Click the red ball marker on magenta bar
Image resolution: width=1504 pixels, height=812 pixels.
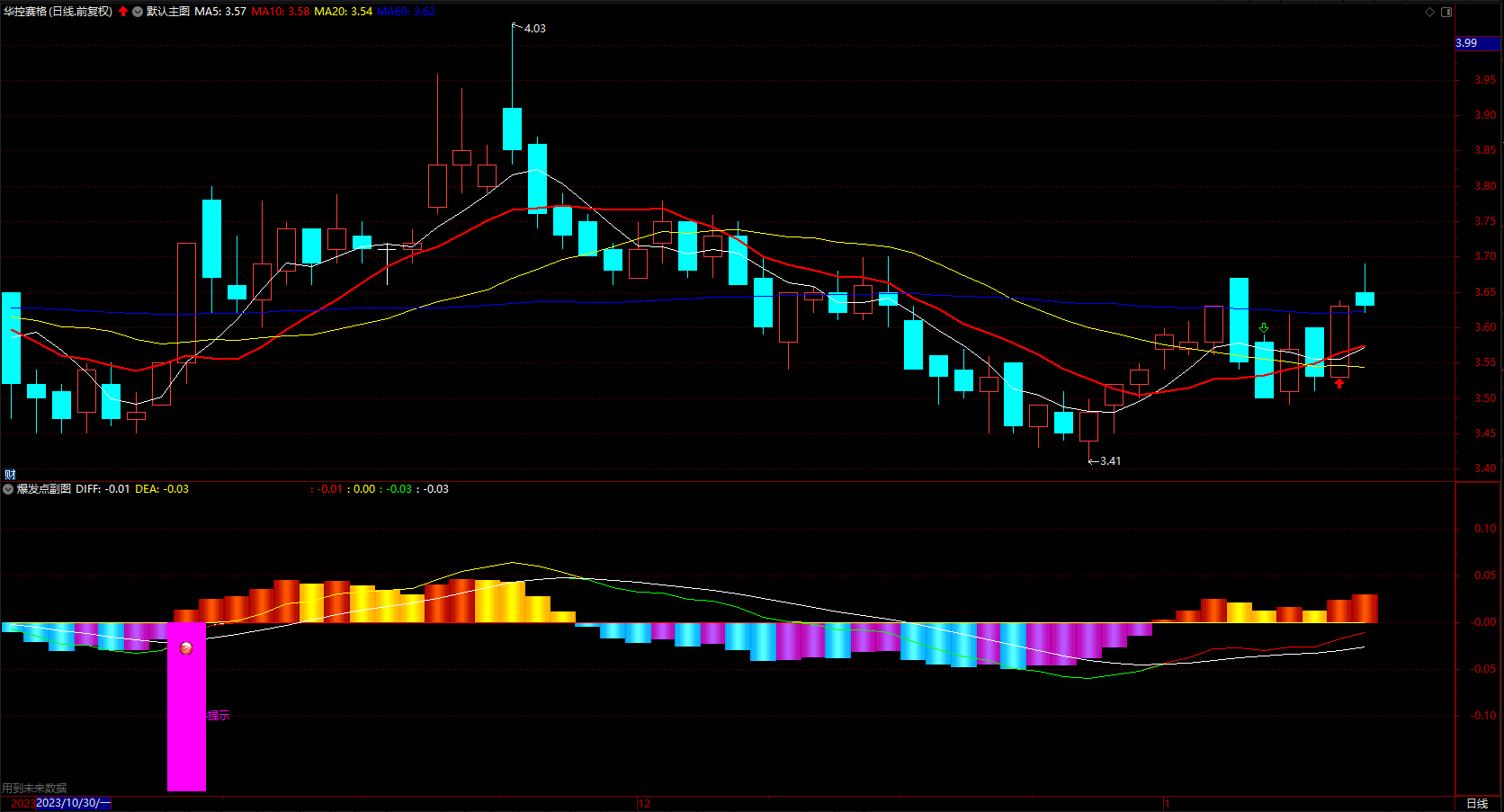[186, 647]
